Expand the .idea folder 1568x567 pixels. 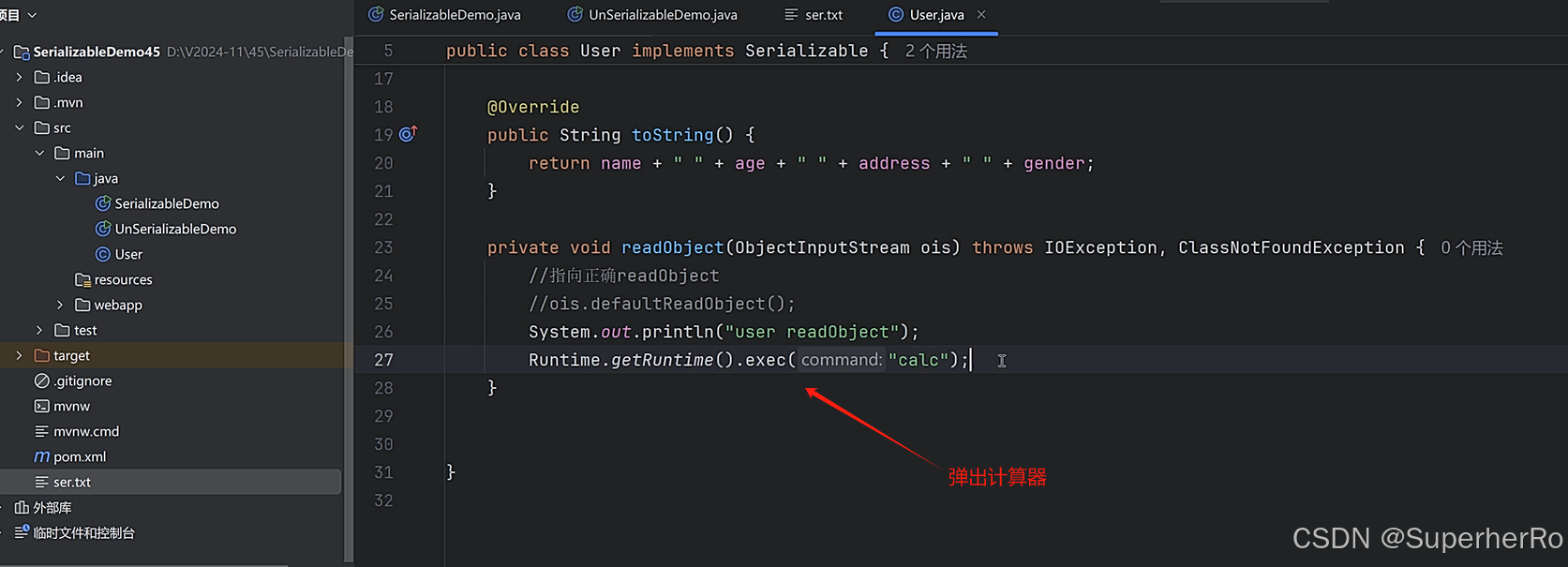click(x=19, y=77)
